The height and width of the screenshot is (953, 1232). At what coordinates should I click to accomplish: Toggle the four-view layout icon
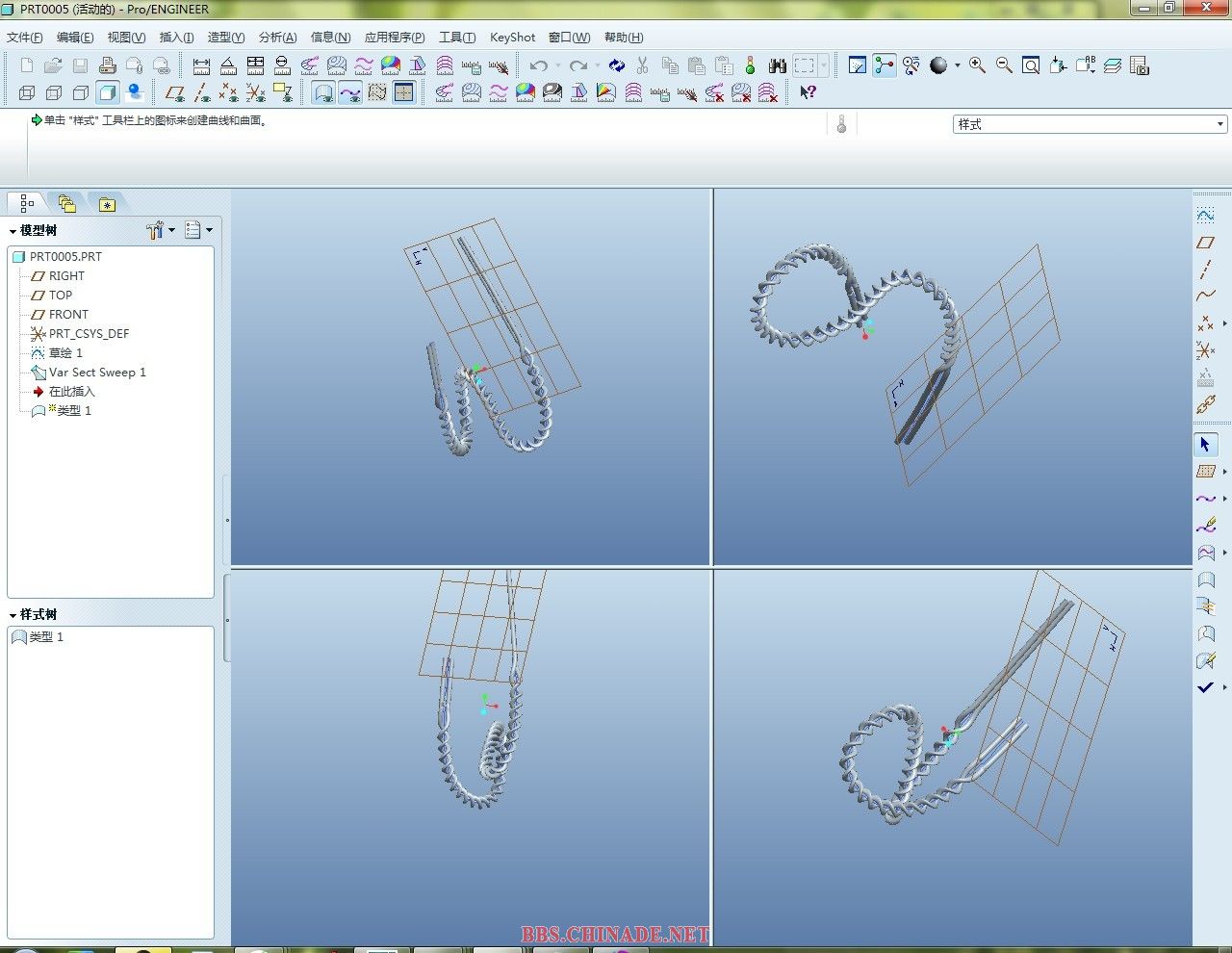click(x=404, y=92)
